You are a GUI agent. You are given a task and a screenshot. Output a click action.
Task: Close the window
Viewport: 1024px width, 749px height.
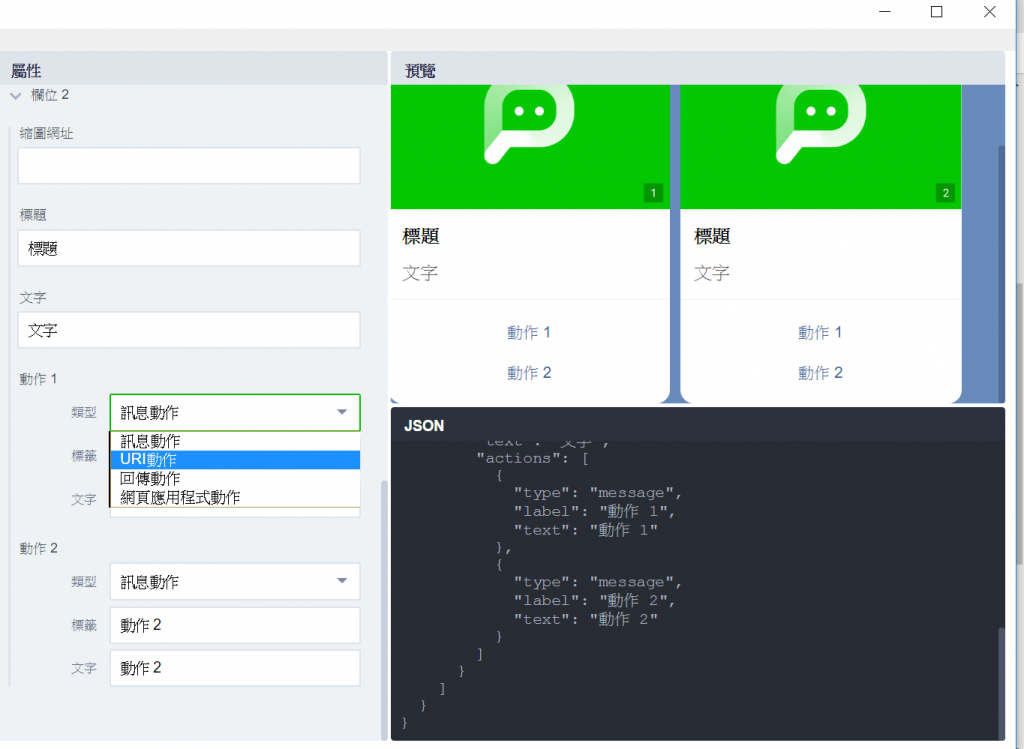(x=989, y=12)
